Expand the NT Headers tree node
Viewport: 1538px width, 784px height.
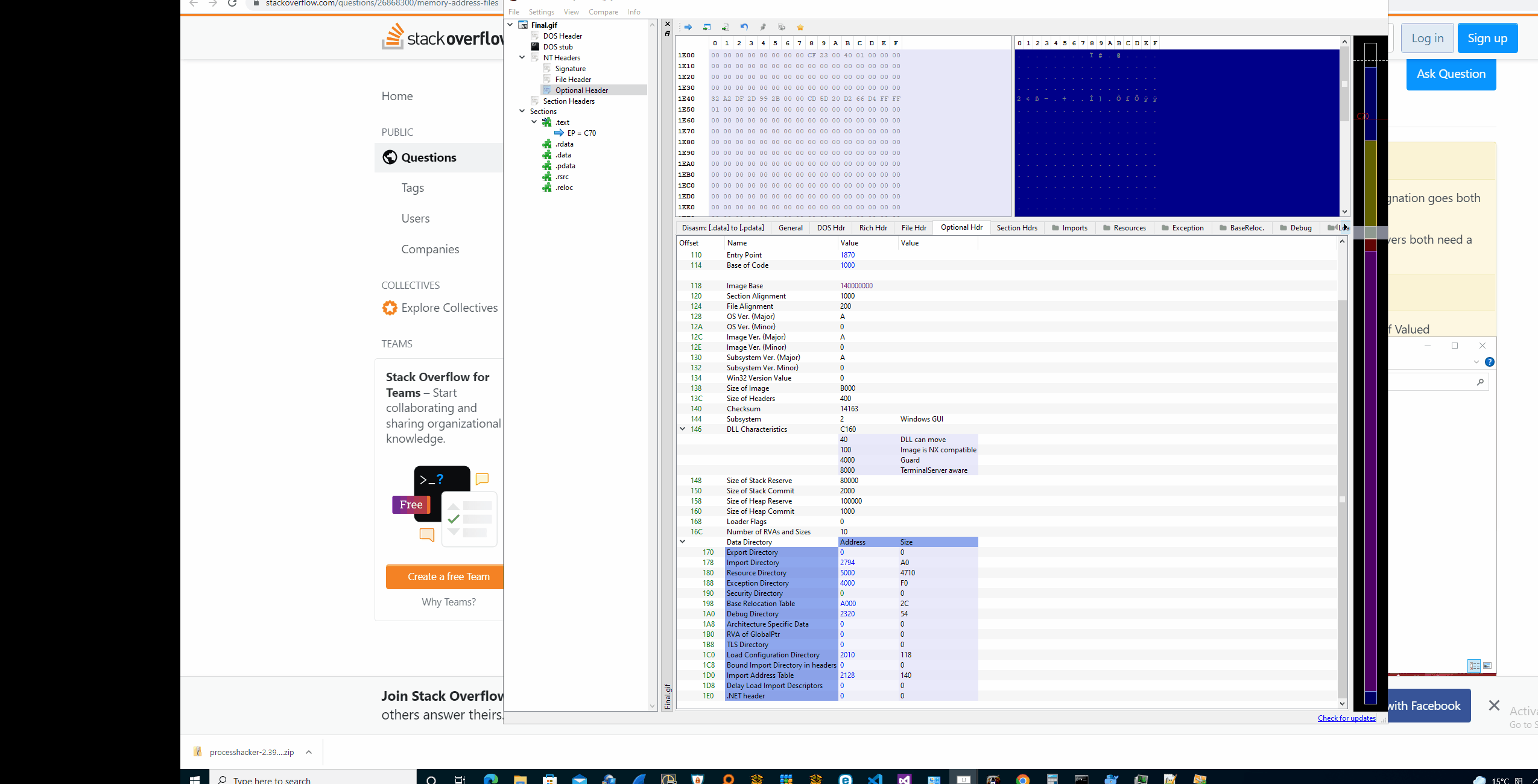pos(522,57)
